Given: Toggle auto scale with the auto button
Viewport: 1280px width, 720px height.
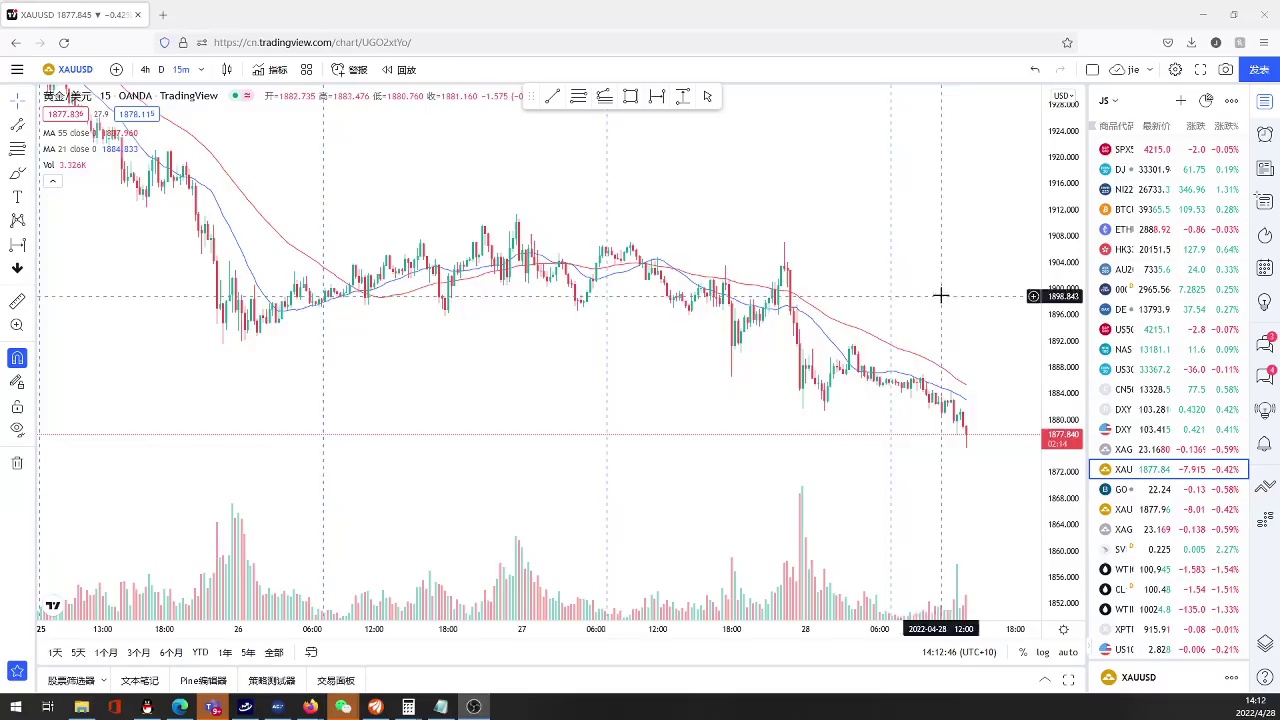Looking at the screenshot, I should click(1068, 653).
